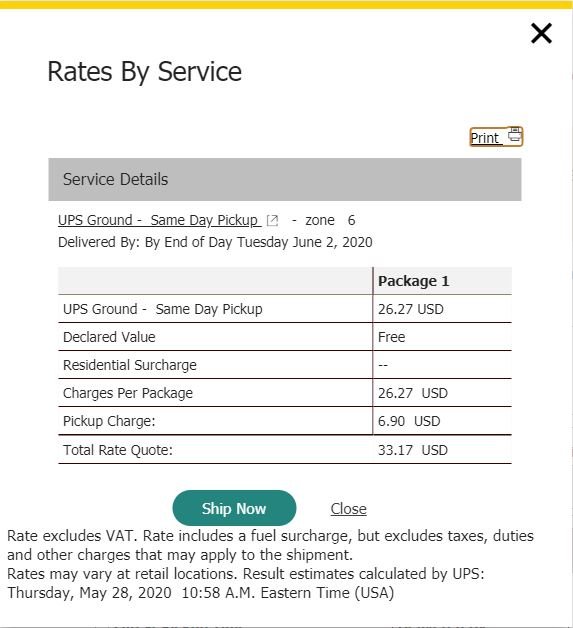The image size is (573, 628).
Task: Click the zone 6 text
Action: tap(330, 220)
